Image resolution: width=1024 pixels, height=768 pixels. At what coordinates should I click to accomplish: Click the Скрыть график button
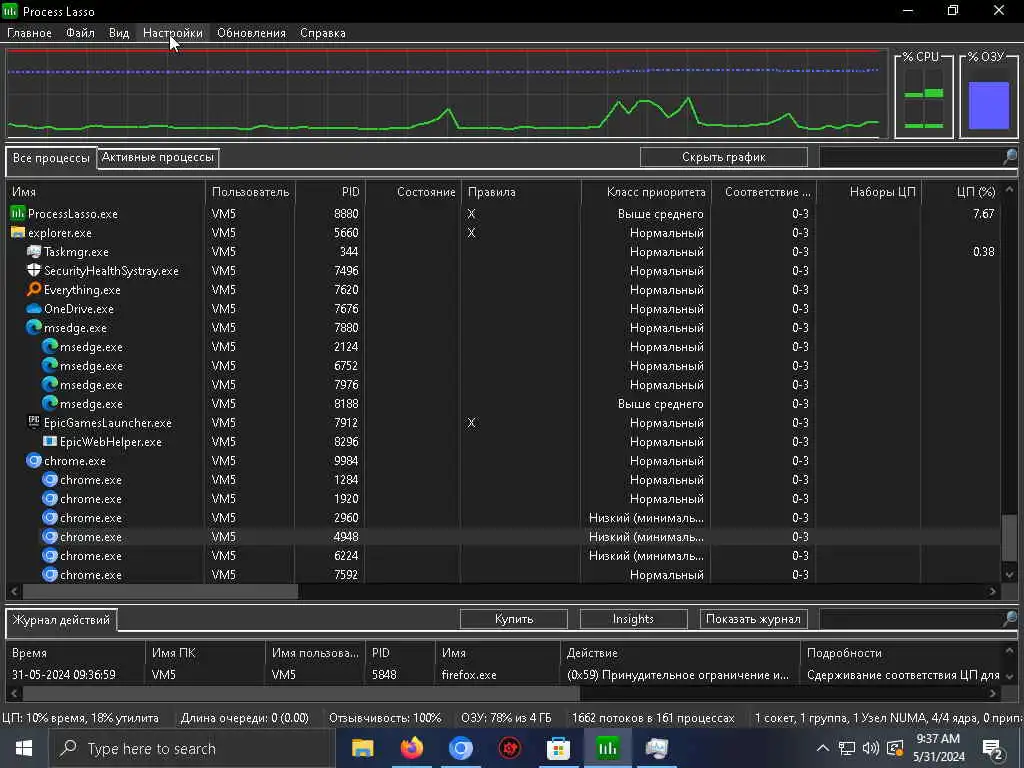(x=724, y=157)
